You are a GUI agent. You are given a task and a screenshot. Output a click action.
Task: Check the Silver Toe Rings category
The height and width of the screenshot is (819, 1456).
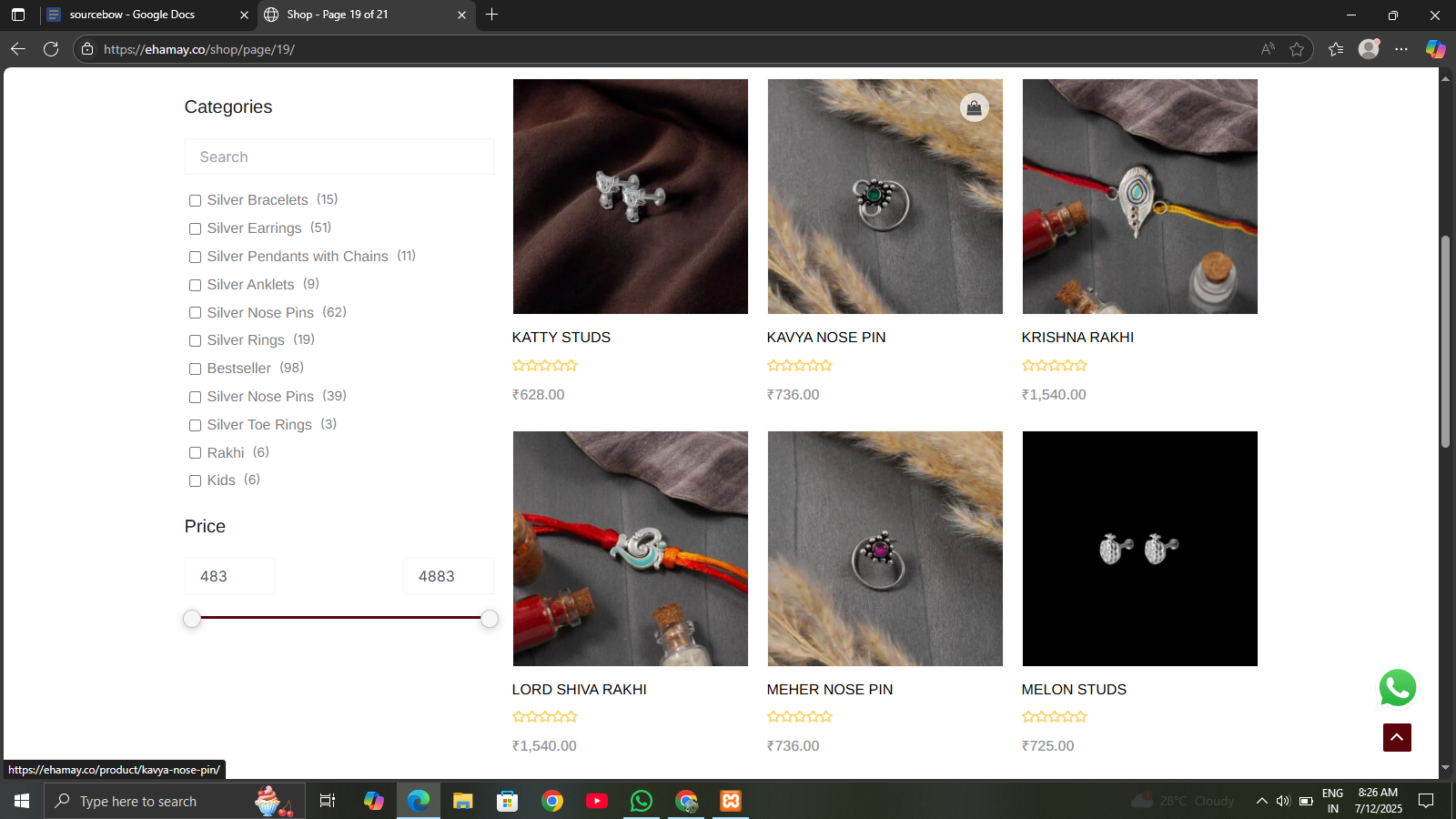(x=195, y=425)
